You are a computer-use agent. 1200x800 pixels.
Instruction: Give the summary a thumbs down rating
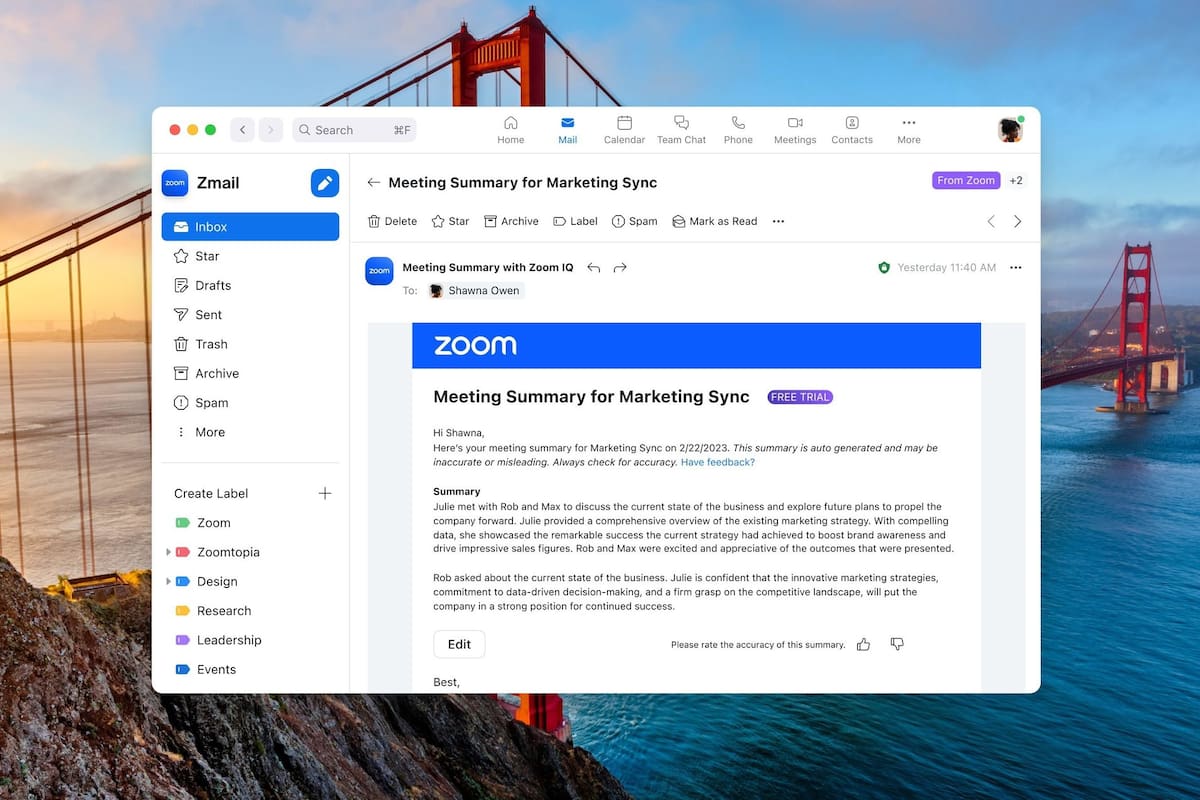896,644
